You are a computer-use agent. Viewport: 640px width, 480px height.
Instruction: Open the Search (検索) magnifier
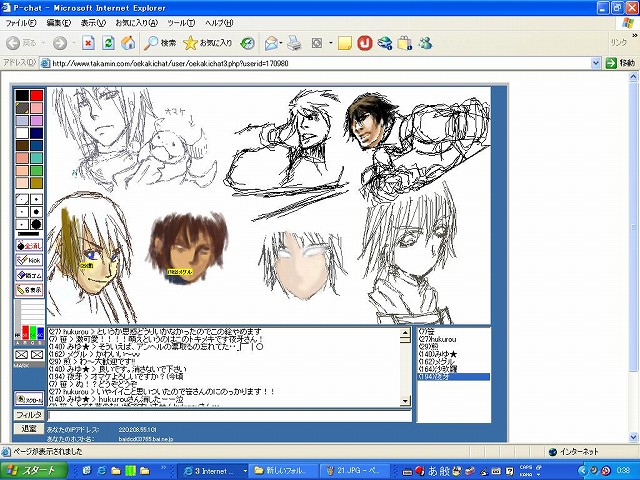point(160,43)
